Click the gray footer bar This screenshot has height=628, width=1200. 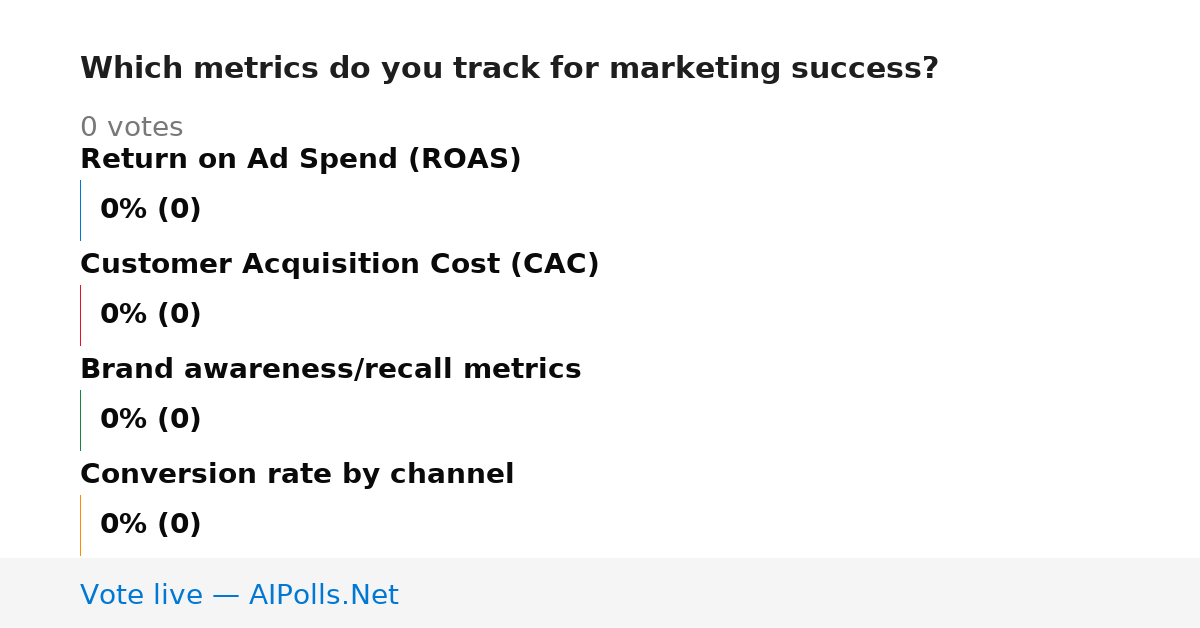tap(600, 593)
